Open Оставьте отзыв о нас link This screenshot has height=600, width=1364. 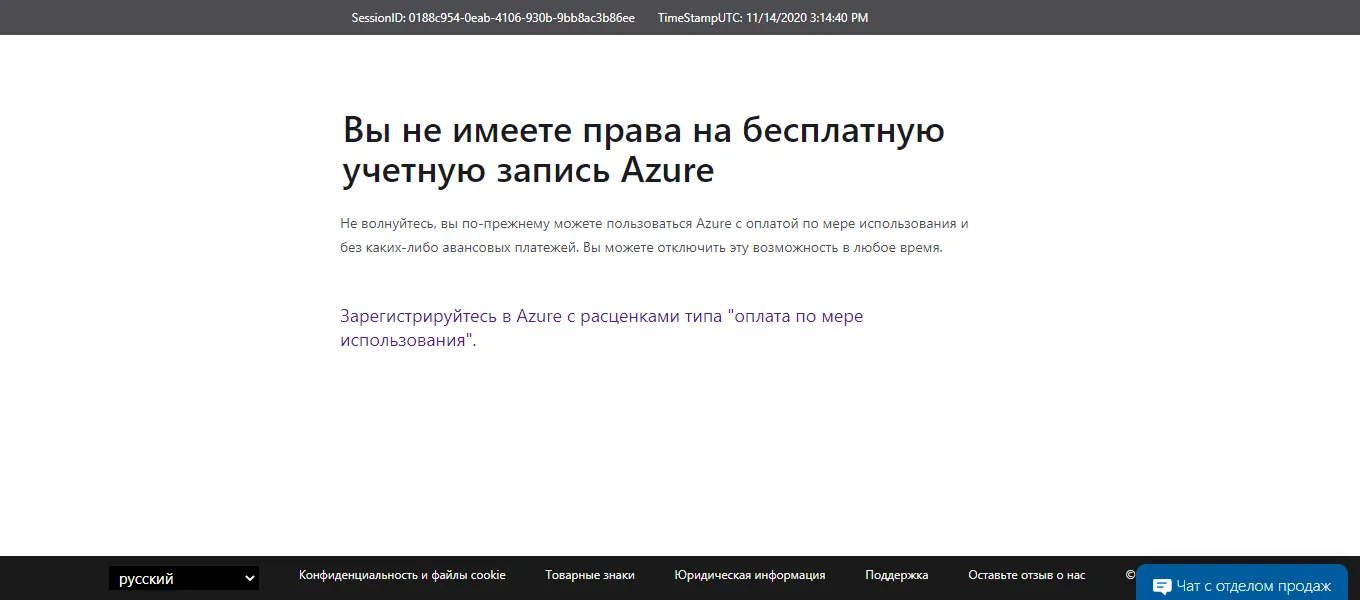(1026, 575)
